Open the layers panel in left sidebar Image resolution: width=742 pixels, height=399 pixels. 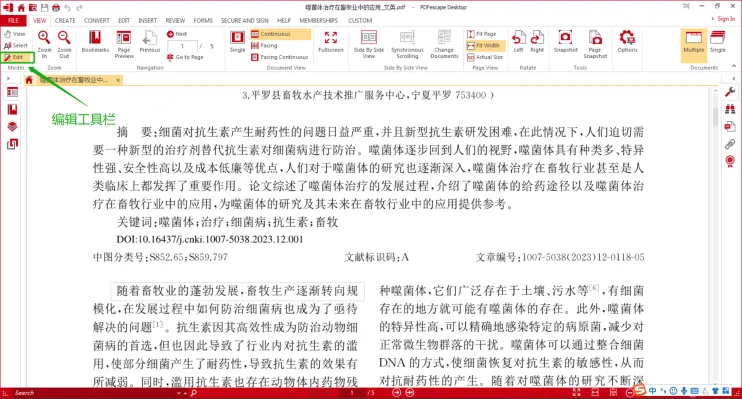[x=12, y=126]
